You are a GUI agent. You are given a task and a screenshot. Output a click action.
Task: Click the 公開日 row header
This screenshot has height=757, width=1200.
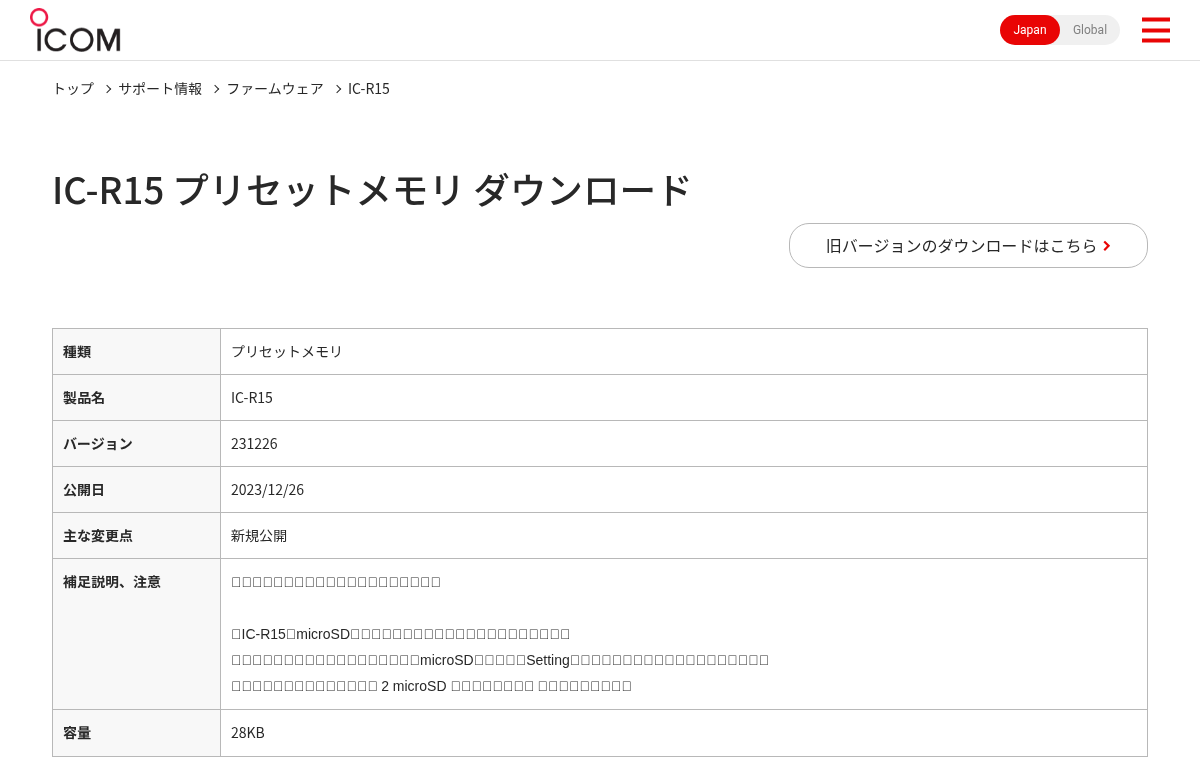coord(136,489)
